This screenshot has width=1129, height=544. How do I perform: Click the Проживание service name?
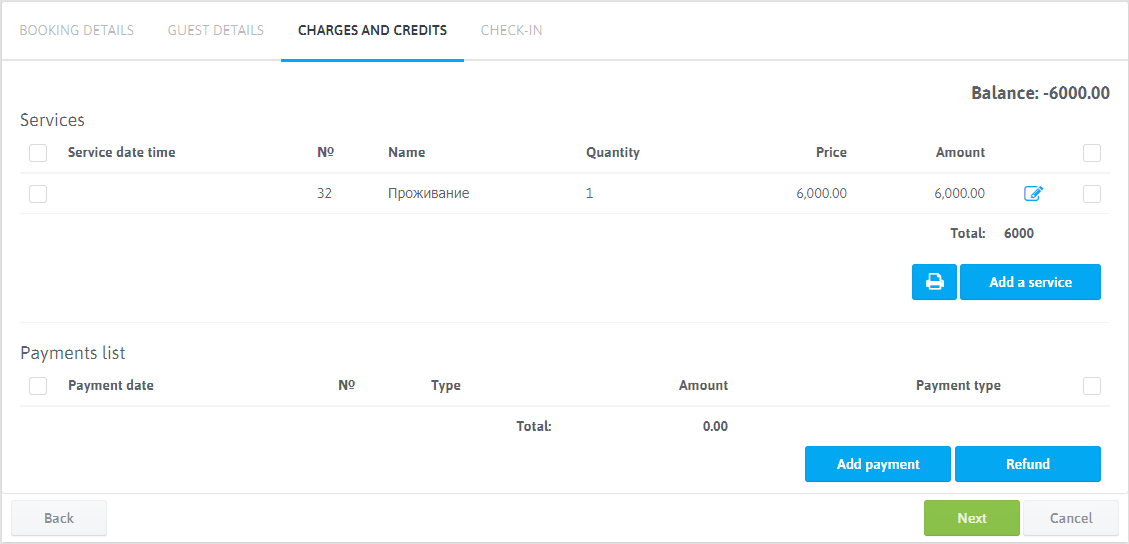tap(428, 194)
